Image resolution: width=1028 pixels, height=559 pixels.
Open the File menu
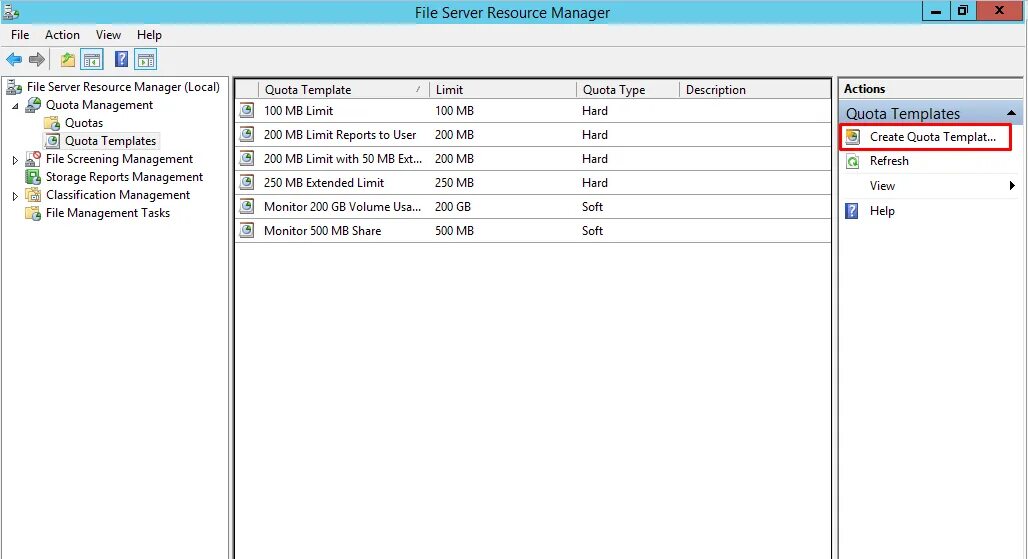20,35
